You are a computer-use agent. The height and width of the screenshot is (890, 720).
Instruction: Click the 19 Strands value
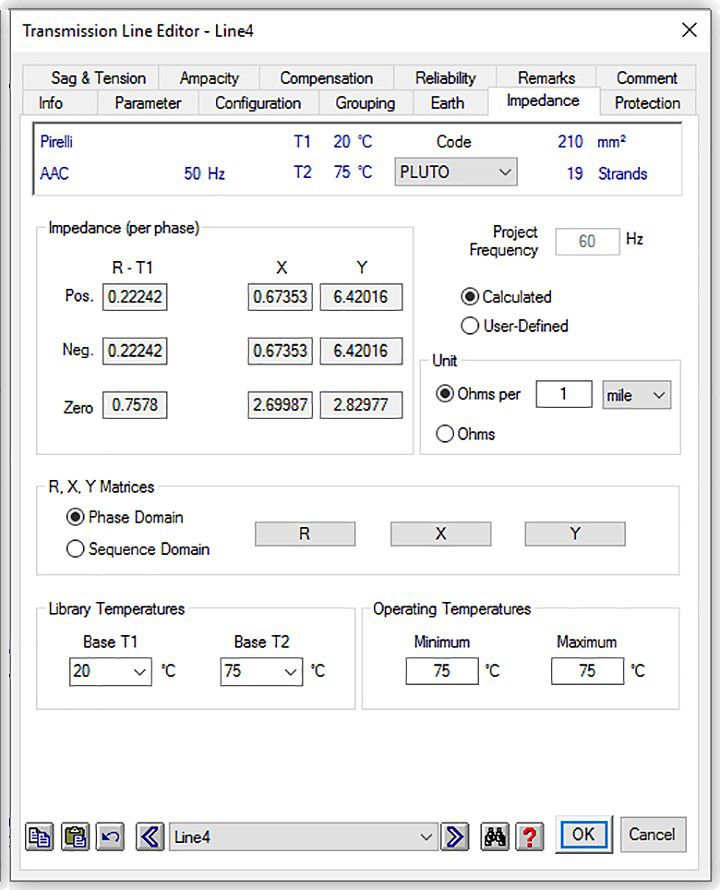pos(606,173)
